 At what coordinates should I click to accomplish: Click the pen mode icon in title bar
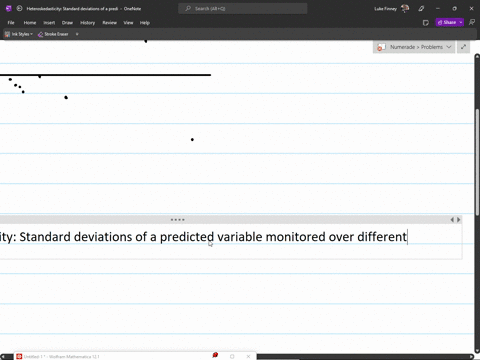[421, 9]
